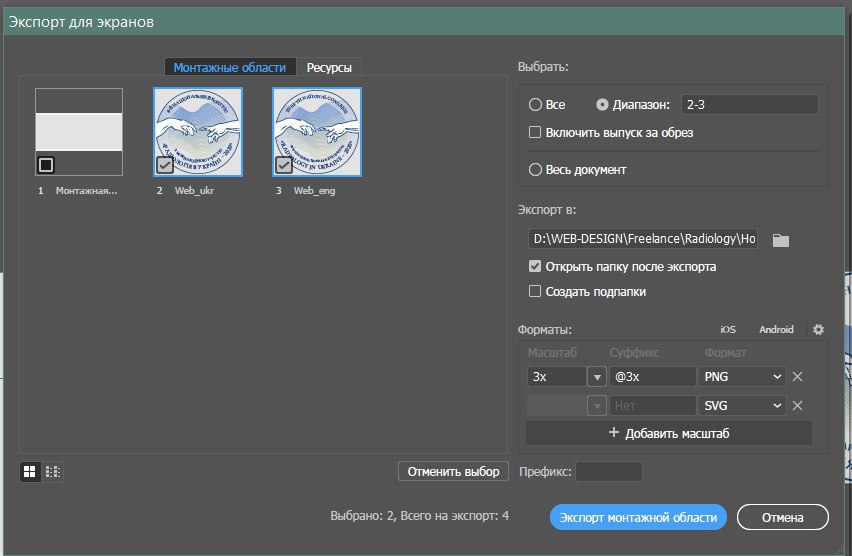Click the export path field
The image size is (852, 556).
[x=643, y=239]
